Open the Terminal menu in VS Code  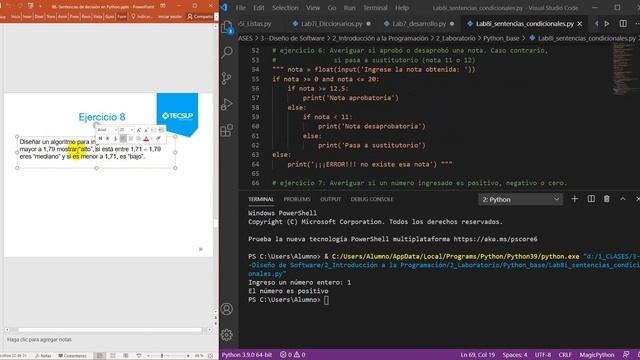click(375, 8)
